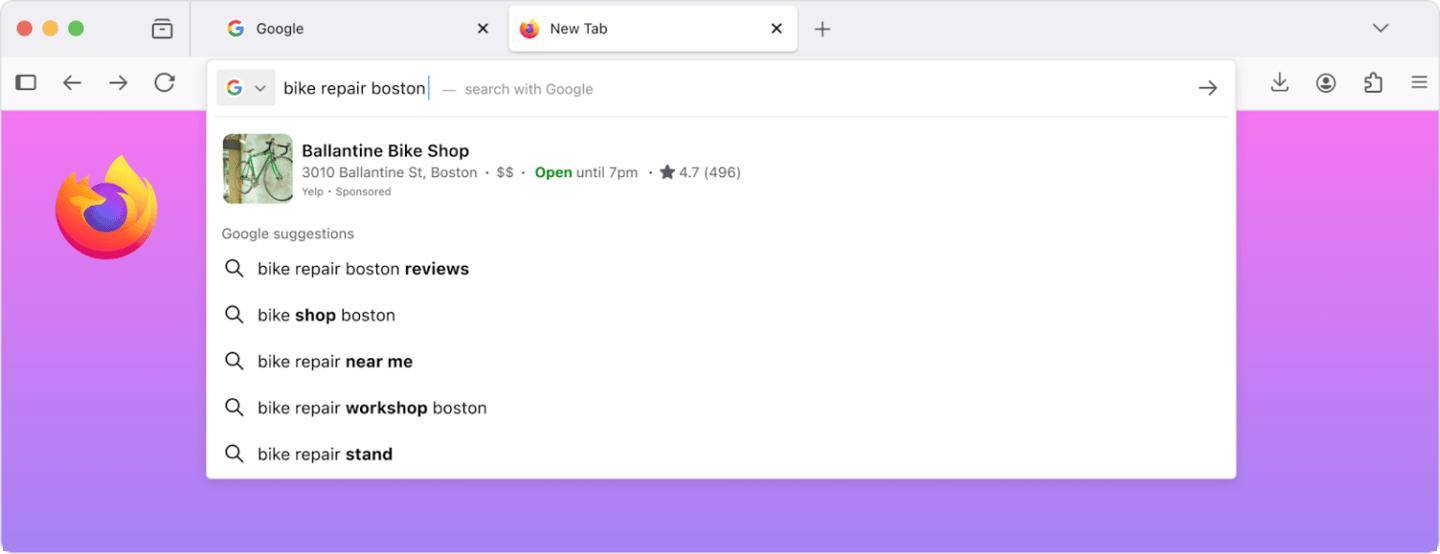This screenshot has height=554, width=1440.
Task: Open the Extensions puzzle icon
Action: [x=1373, y=83]
